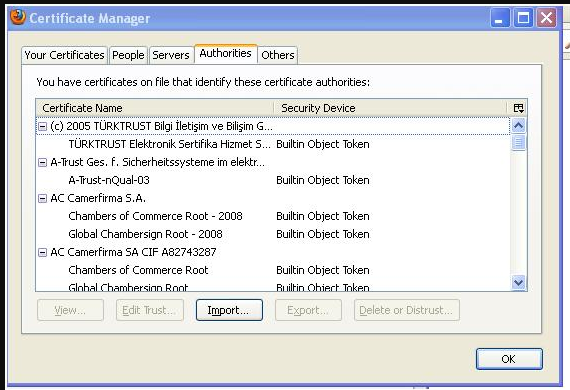Switch to the Servers tab
Image resolution: width=570 pixels, height=390 pixels.
click(171, 55)
